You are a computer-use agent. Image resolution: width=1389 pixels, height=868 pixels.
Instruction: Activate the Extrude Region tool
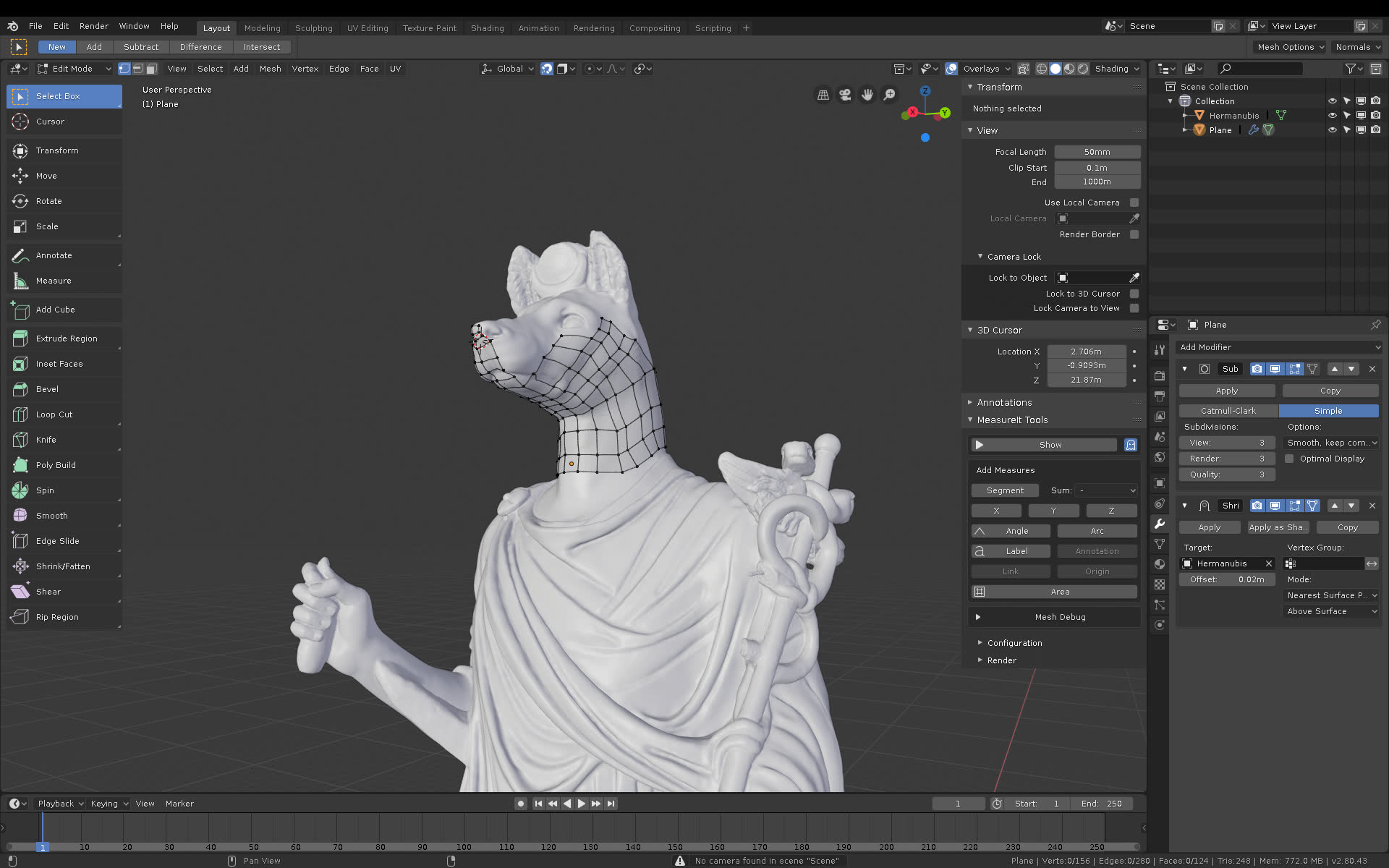pos(66,339)
